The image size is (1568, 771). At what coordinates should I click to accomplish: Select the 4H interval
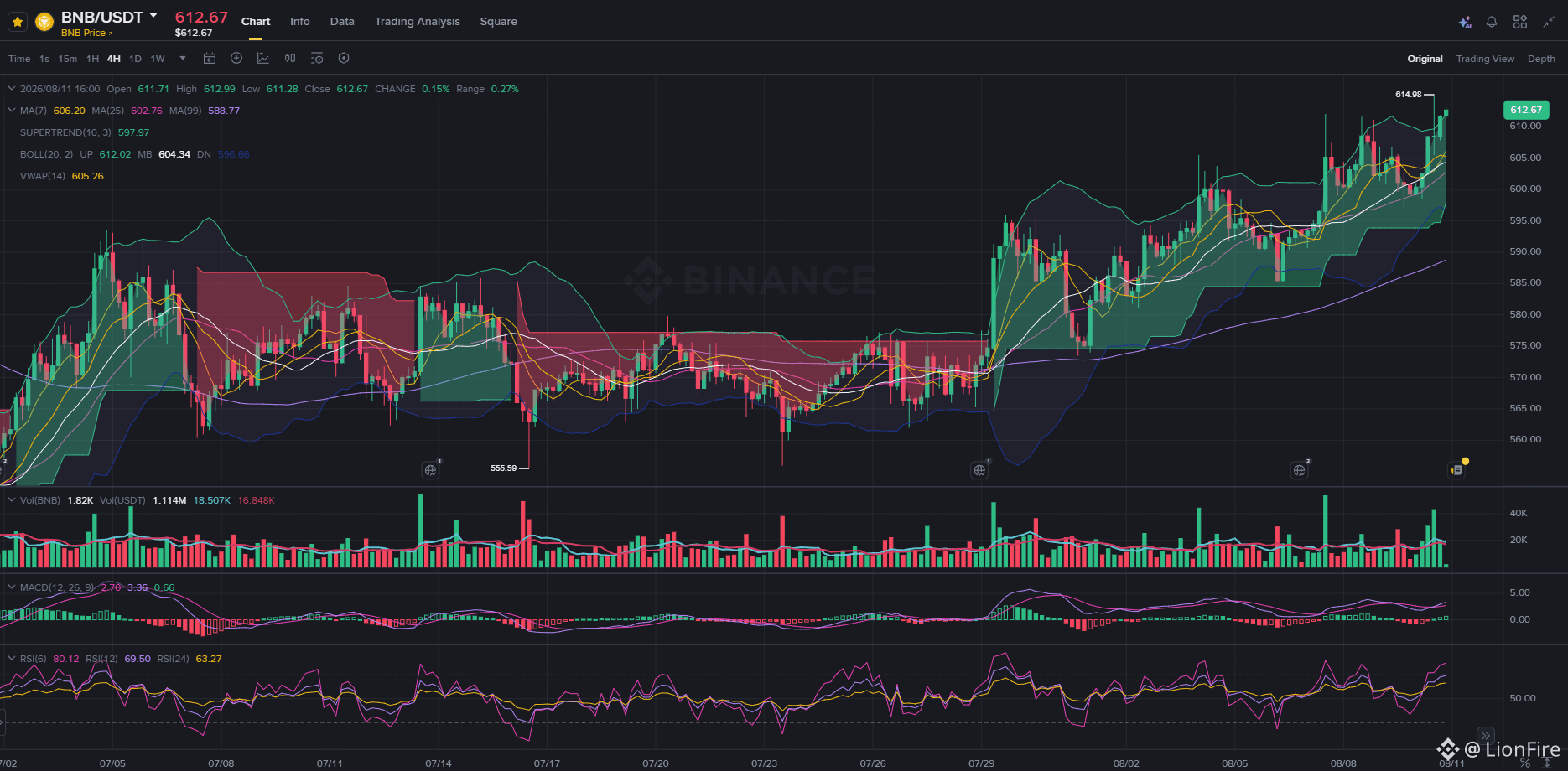(x=114, y=59)
